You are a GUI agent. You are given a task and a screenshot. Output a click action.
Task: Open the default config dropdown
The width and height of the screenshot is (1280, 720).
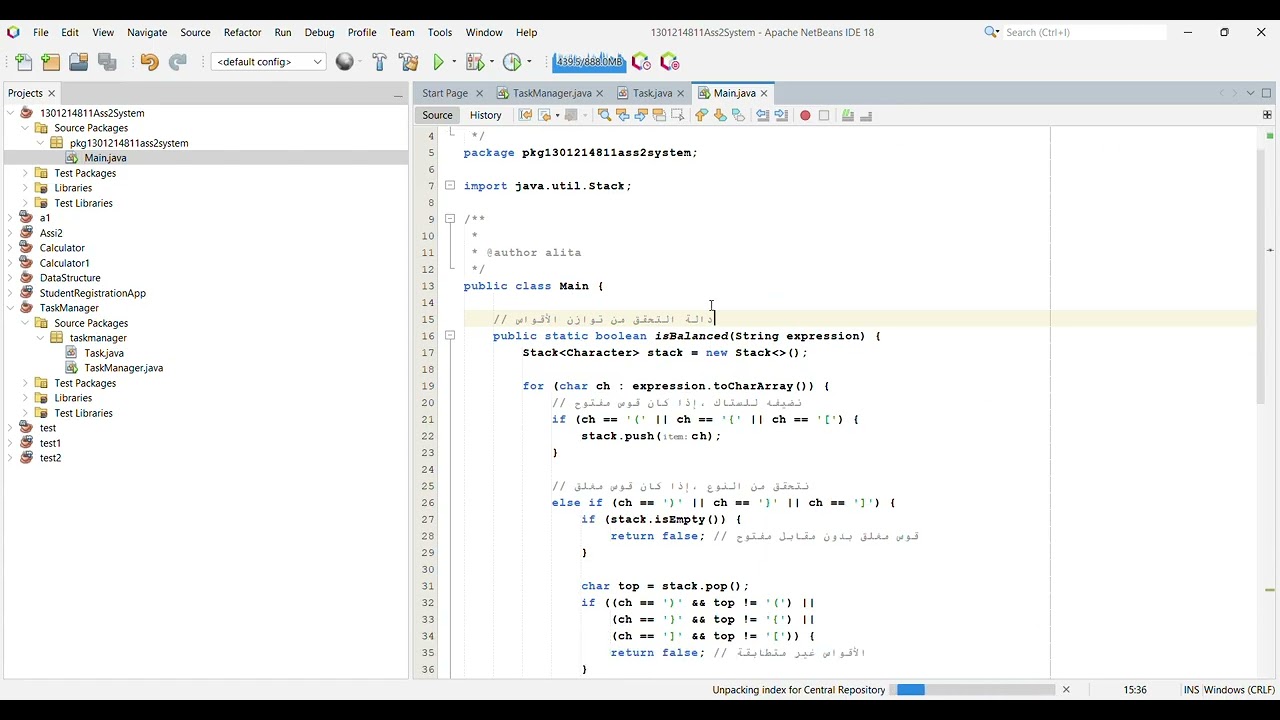pos(269,62)
